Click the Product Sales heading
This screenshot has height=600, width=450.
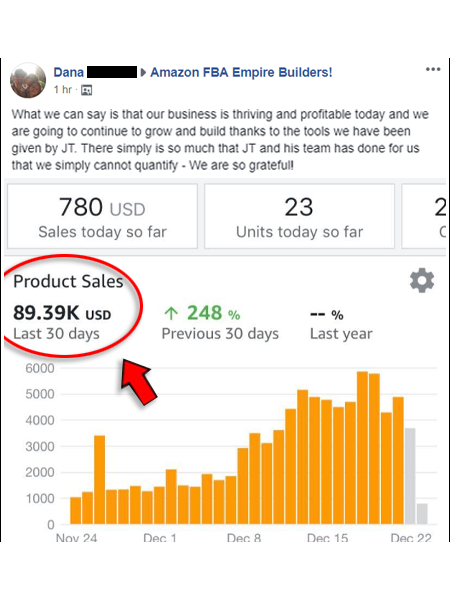coord(68,281)
